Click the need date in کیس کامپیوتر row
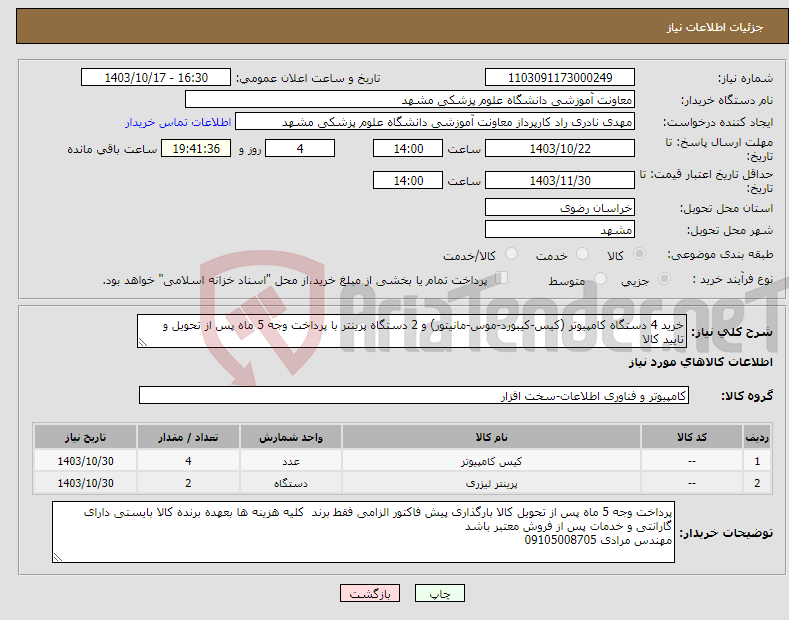This screenshot has width=789, height=620. click(x=86, y=461)
